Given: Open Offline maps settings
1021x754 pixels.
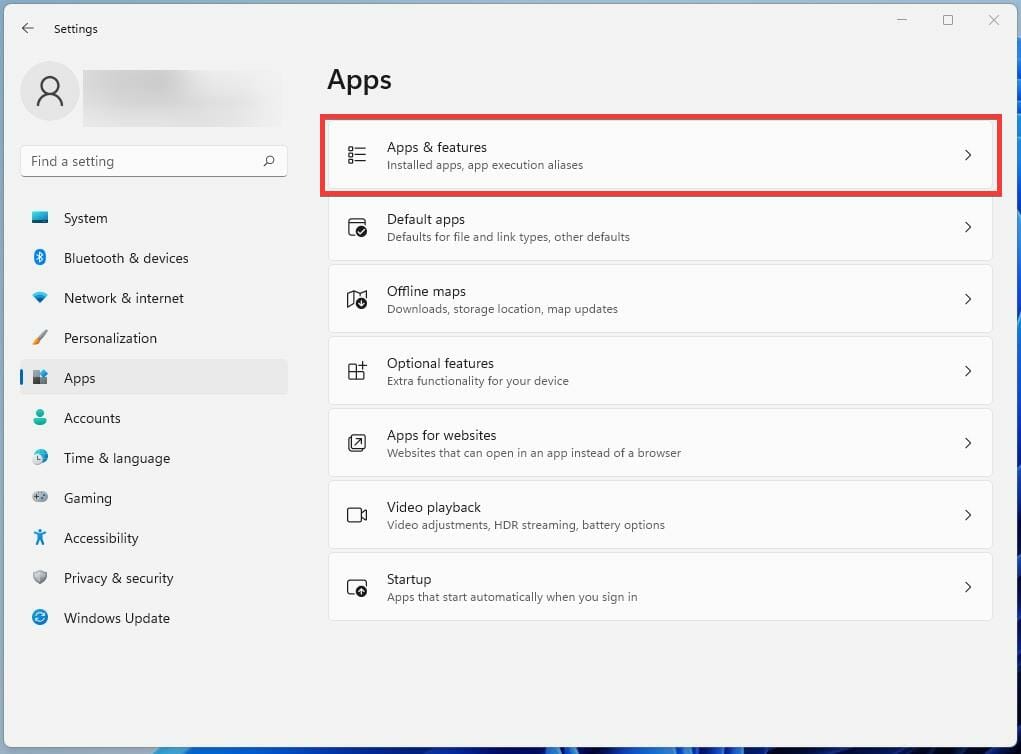Looking at the screenshot, I should tap(660, 299).
